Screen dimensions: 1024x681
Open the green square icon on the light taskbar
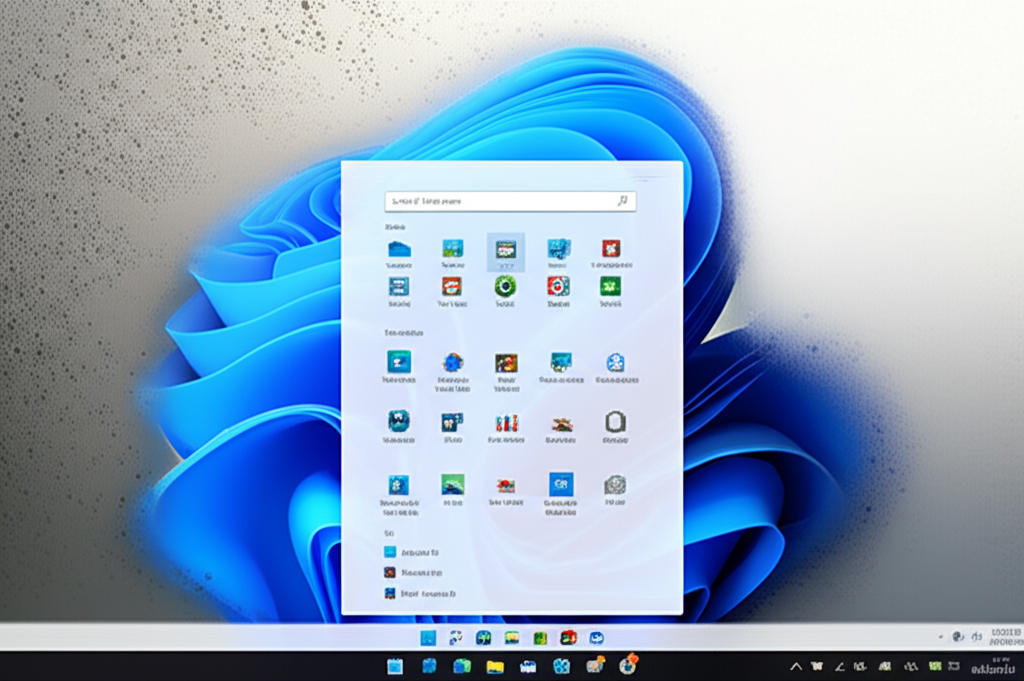(x=540, y=638)
